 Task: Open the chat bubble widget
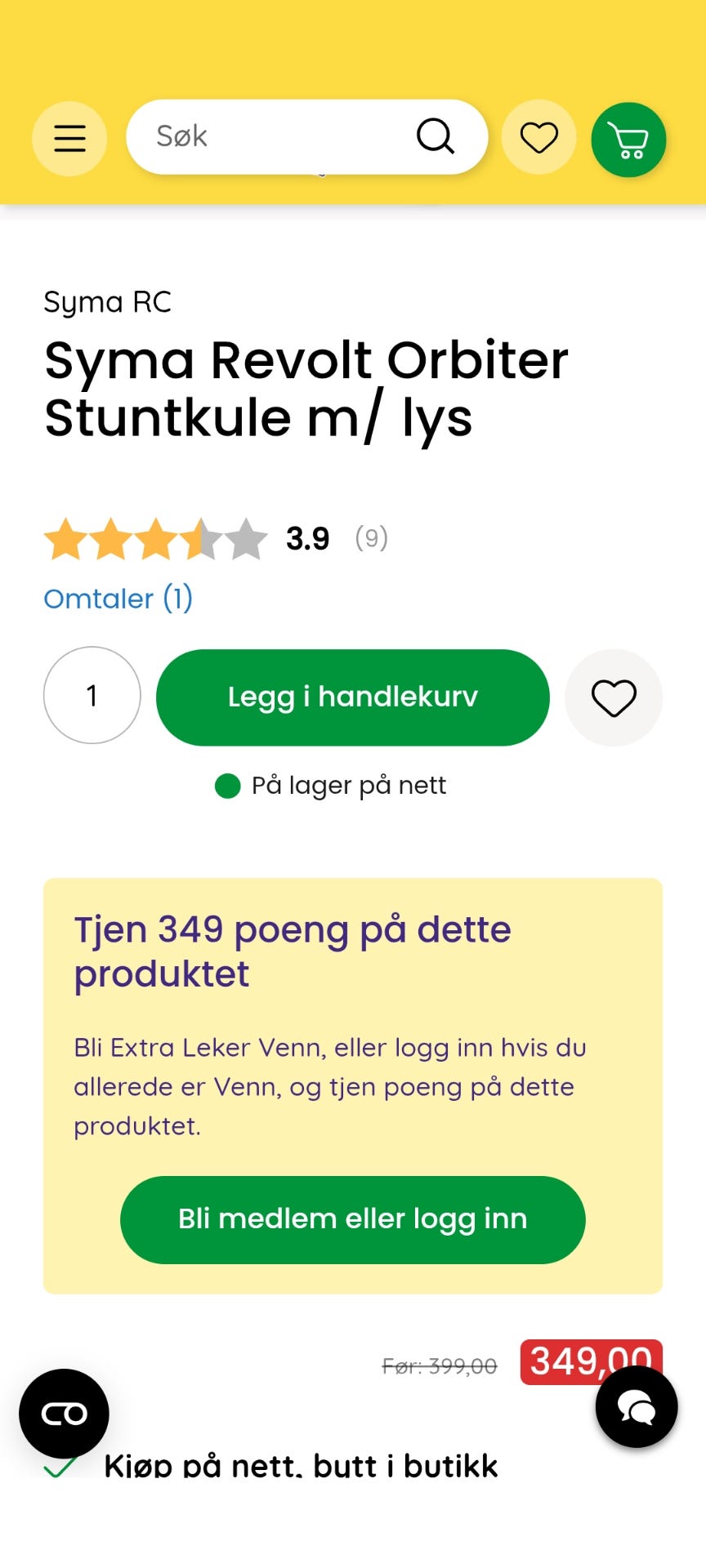pos(637,1407)
